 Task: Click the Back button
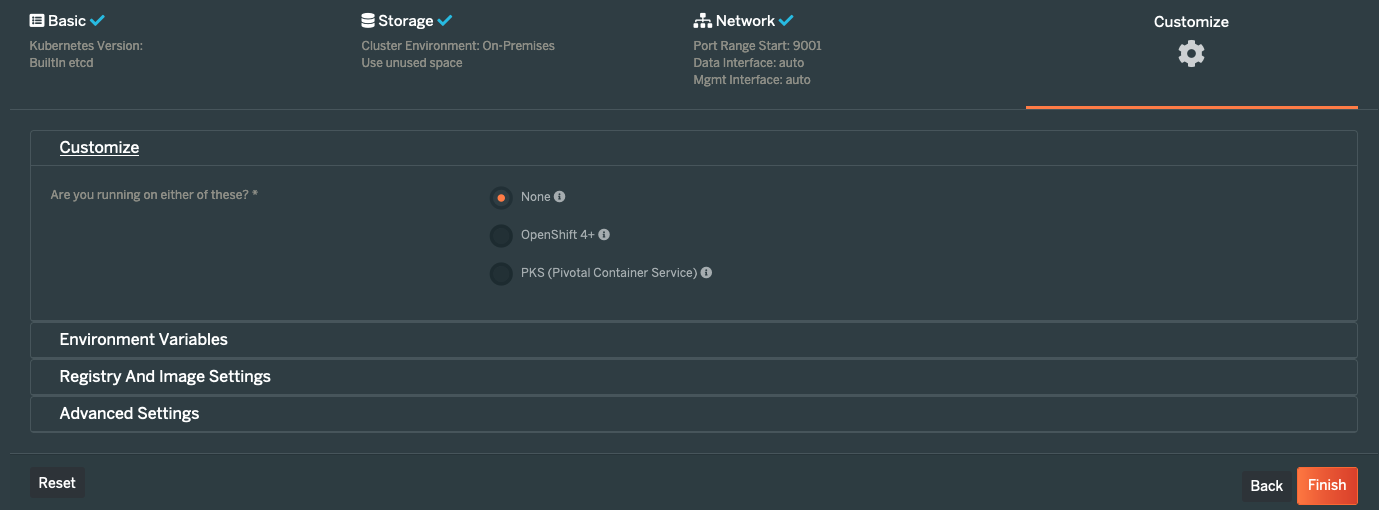click(1266, 486)
